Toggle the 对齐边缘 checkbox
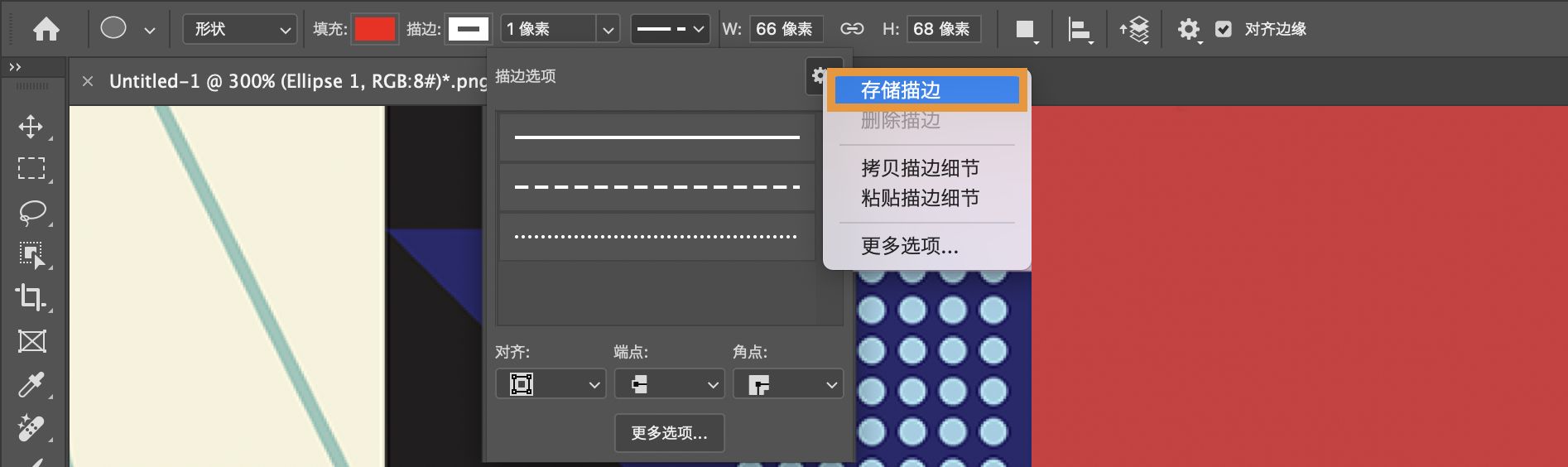This screenshot has height=467, width=1568. tap(1224, 29)
